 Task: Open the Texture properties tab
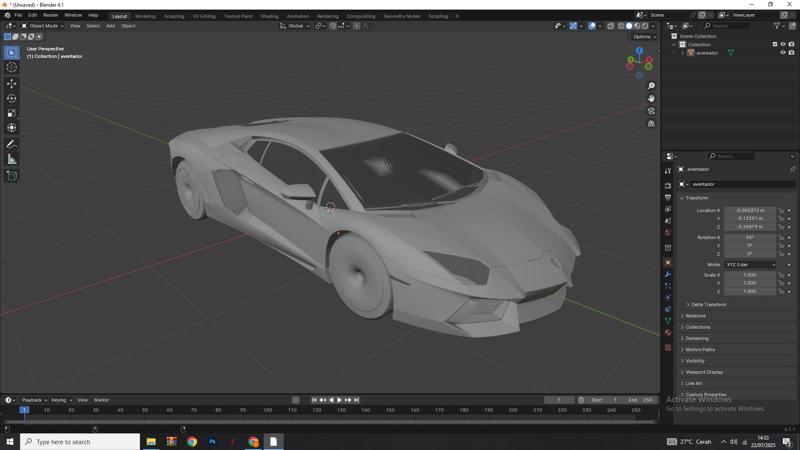(668, 347)
